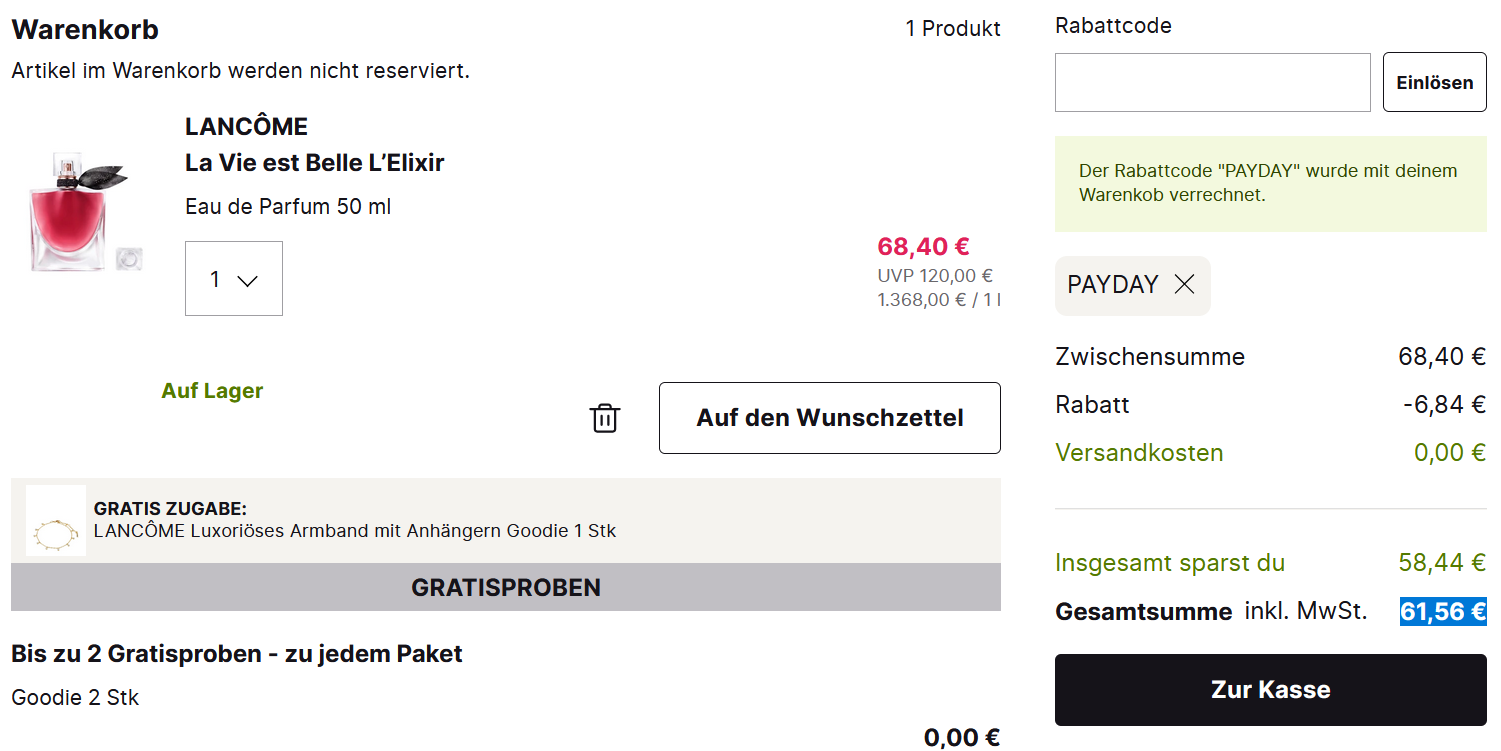Open the quantity dropdown showing 1
Viewport: 1501px width, 751px height.
point(234,279)
